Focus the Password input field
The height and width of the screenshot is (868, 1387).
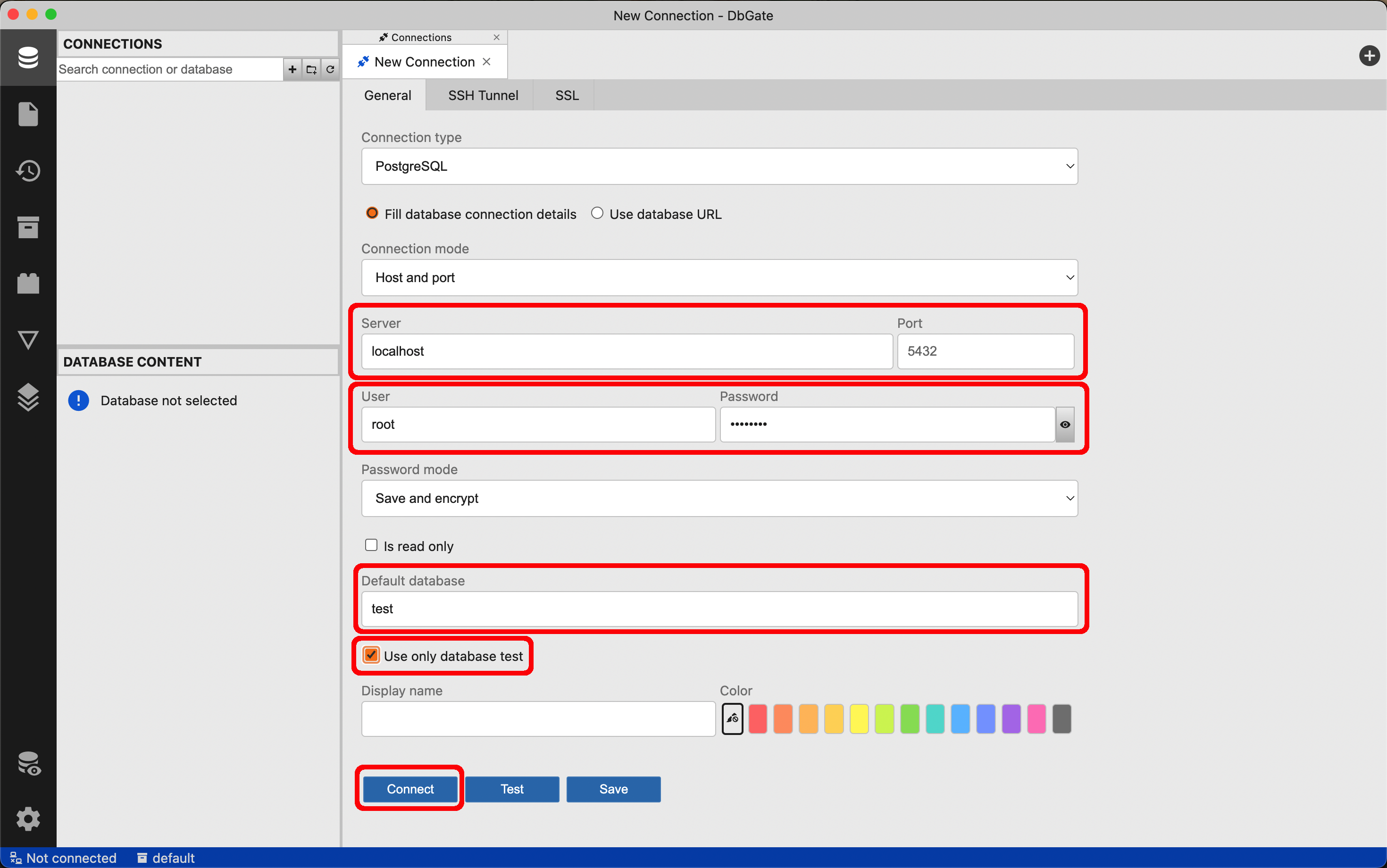pyautogui.click(x=887, y=424)
